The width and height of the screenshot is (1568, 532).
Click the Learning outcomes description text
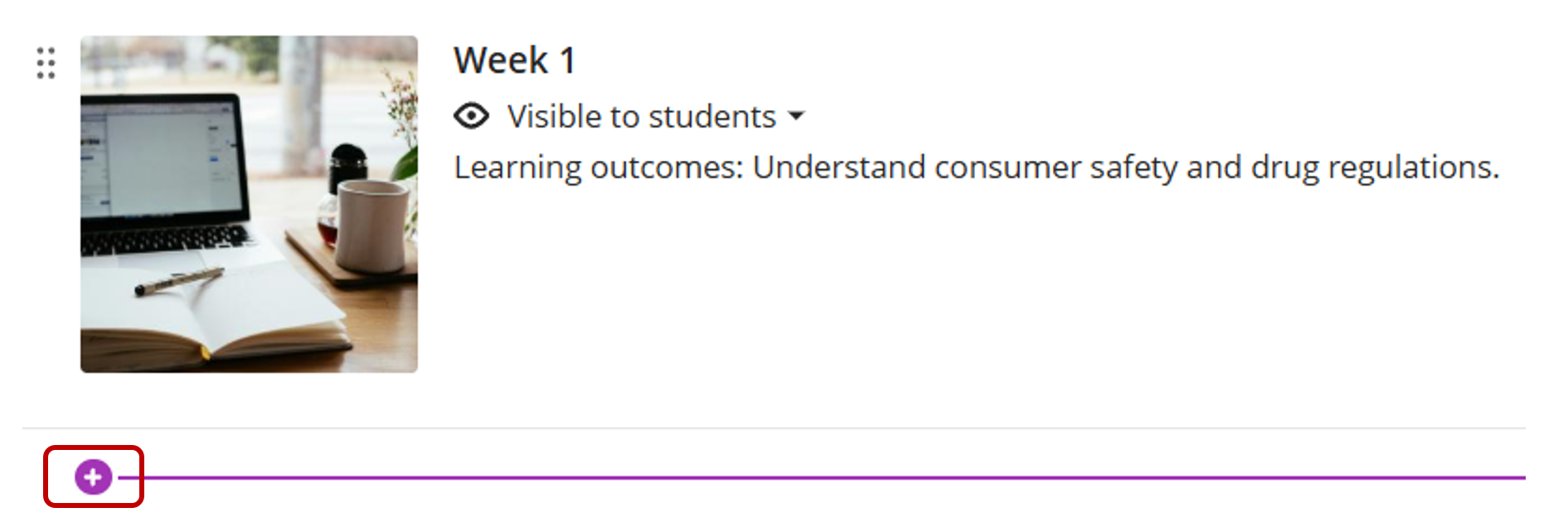pyautogui.click(x=976, y=167)
